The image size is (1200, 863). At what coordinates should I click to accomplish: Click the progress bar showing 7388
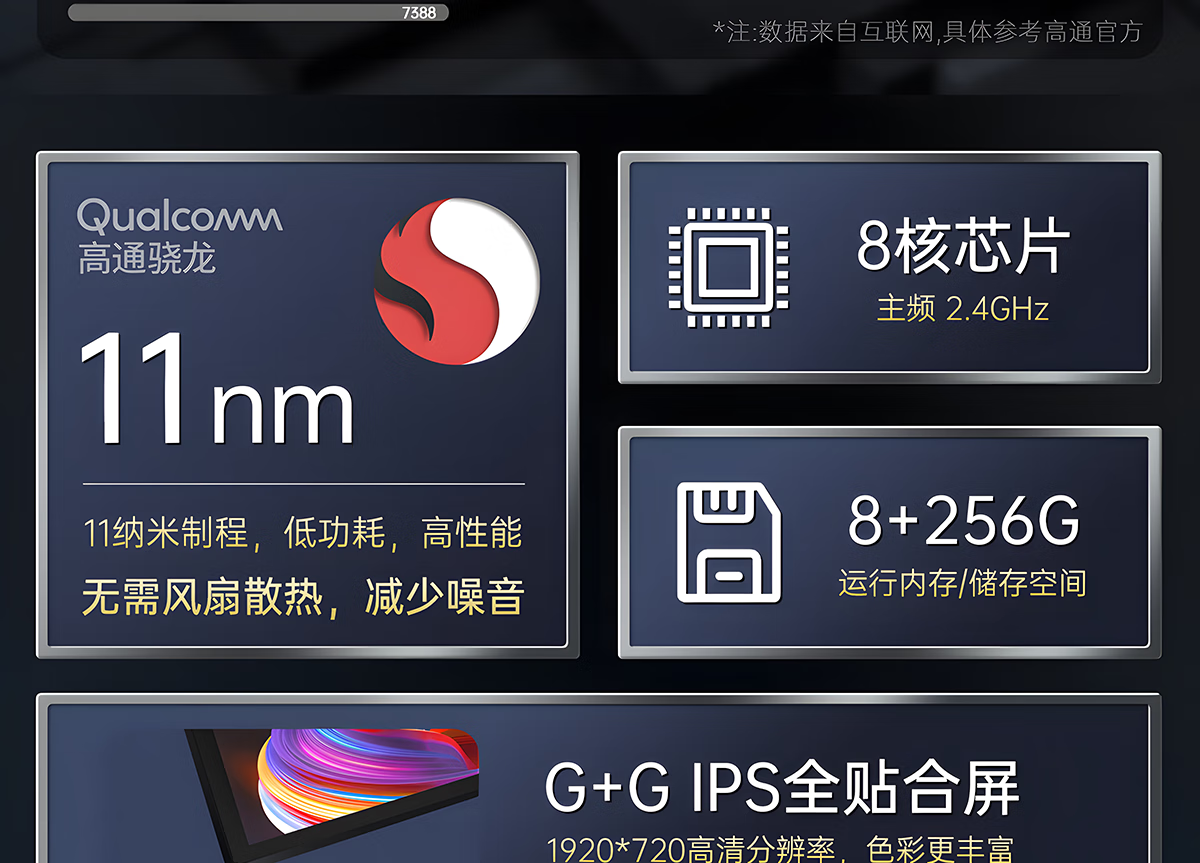[258, 13]
